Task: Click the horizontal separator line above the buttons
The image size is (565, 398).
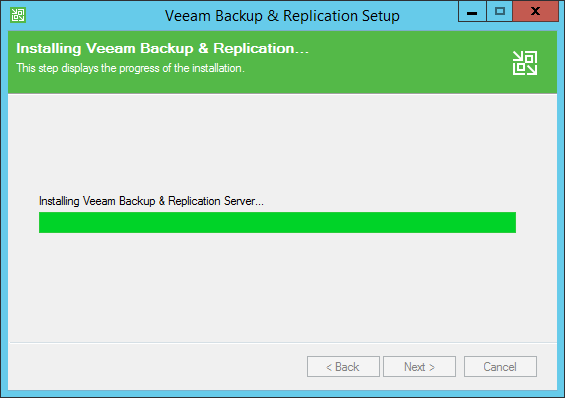Action: [283, 342]
